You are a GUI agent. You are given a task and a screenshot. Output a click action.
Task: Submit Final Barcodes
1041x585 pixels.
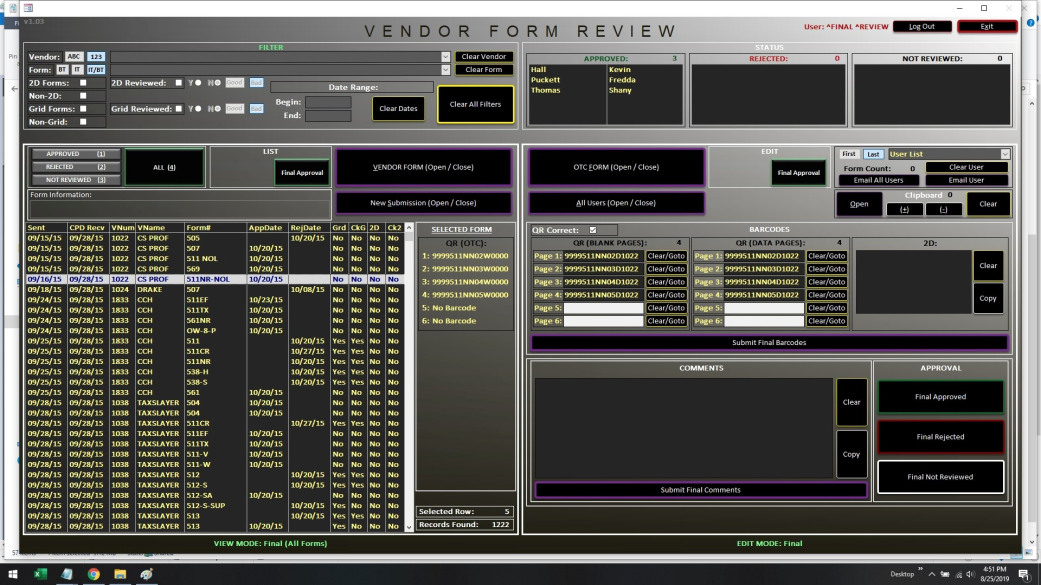(769, 342)
